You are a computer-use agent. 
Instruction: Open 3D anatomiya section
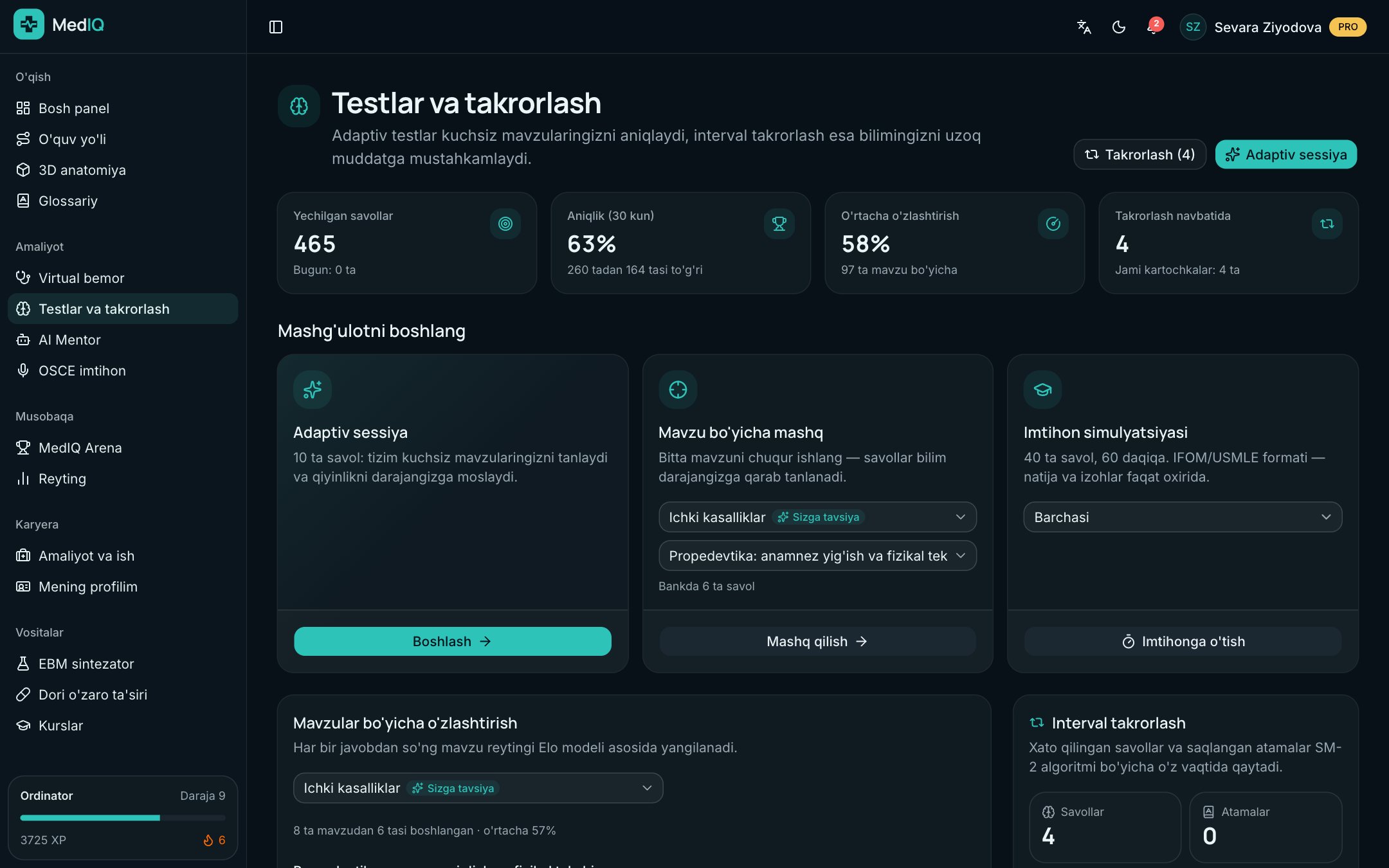[123, 170]
